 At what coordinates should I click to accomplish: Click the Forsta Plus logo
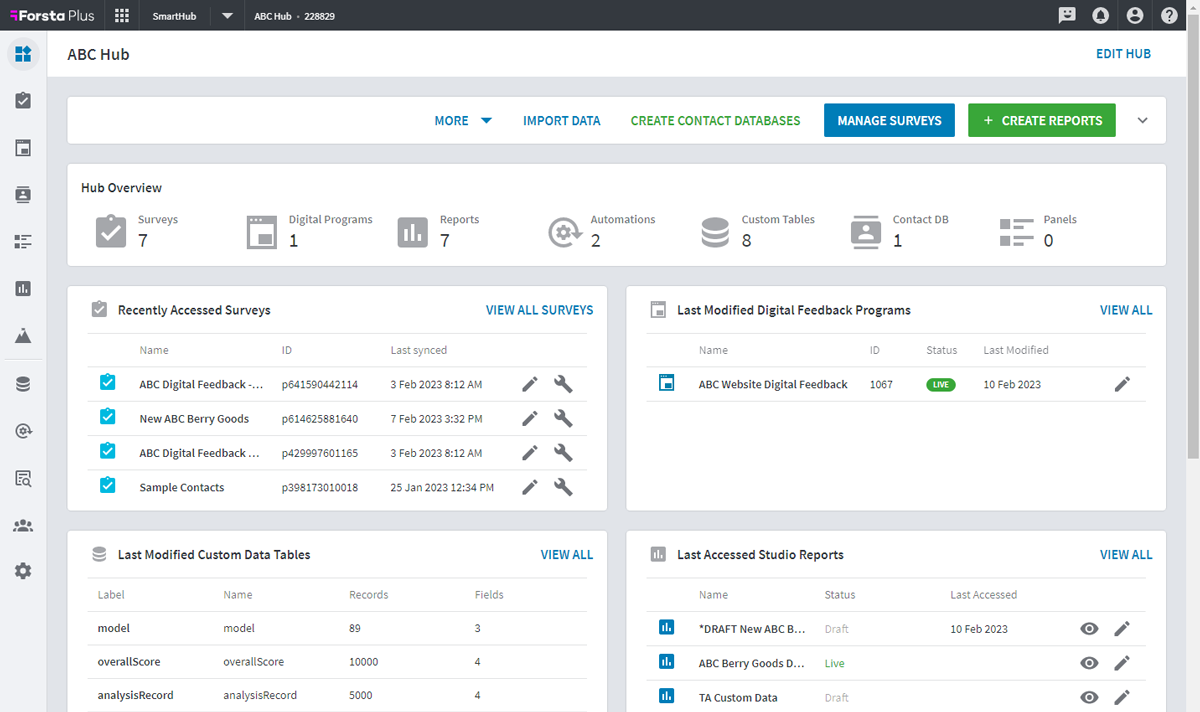tap(52, 15)
